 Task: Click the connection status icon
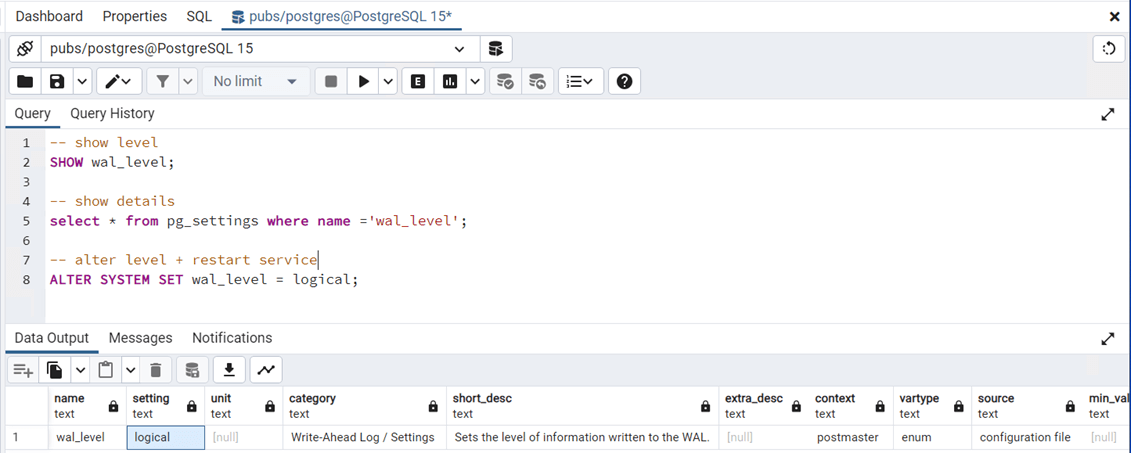(25, 49)
